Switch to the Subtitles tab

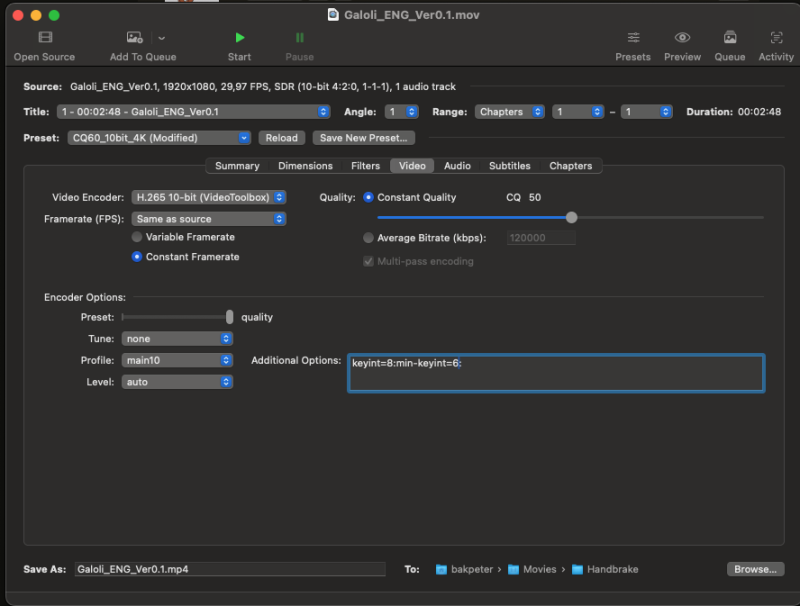(x=510, y=166)
